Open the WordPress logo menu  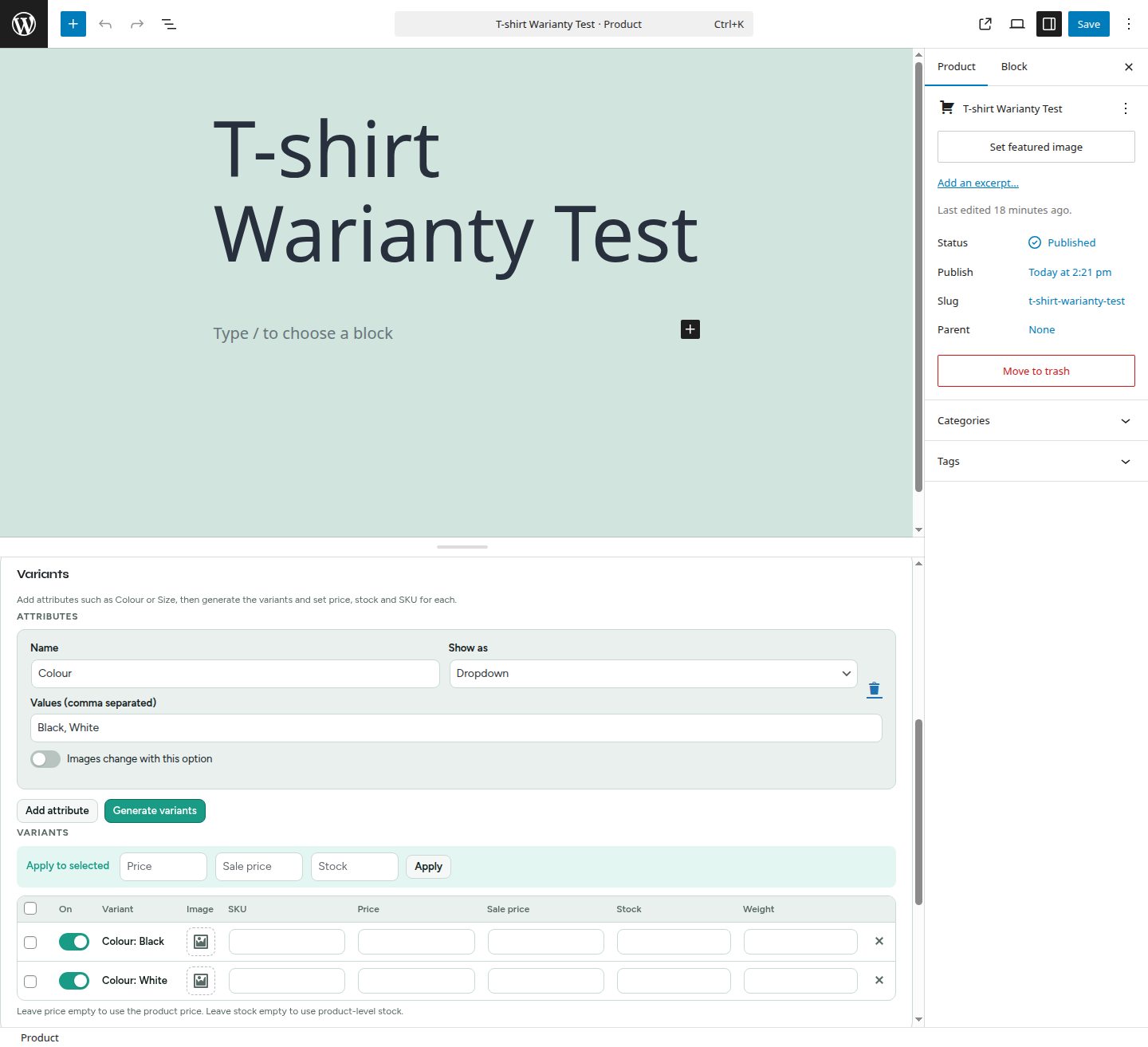24,24
